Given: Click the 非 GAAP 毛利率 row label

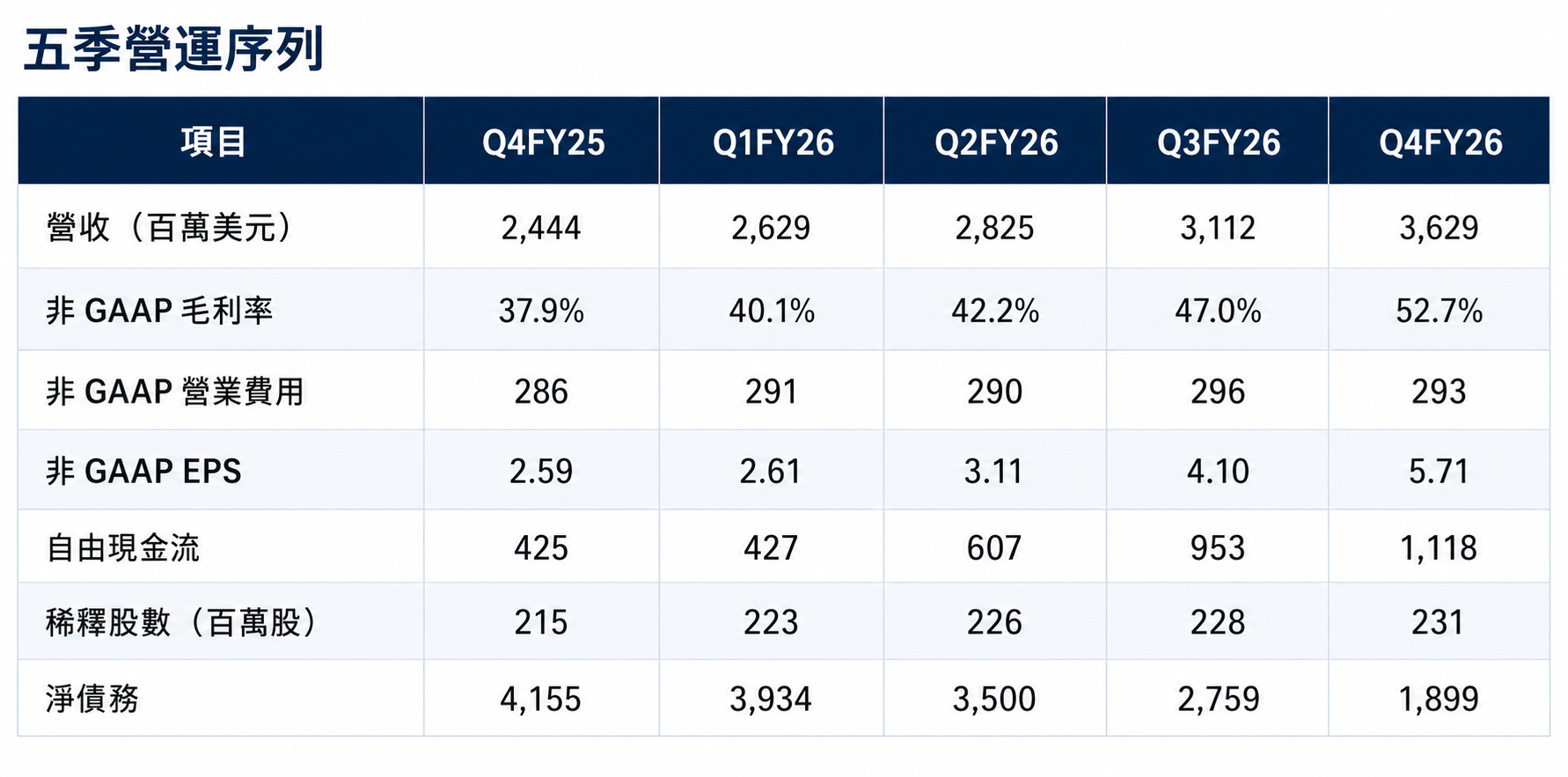Looking at the screenshot, I should pos(159,311).
